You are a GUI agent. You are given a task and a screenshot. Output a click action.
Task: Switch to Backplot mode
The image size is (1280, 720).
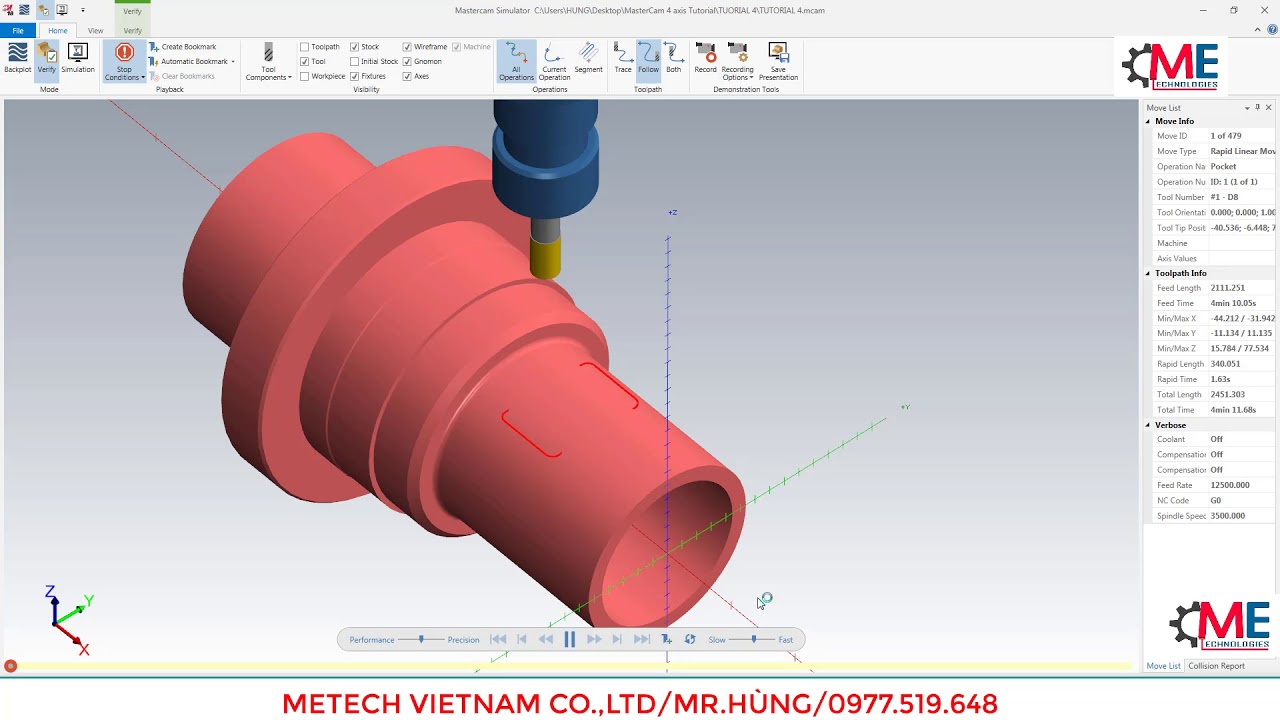(18, 58)
